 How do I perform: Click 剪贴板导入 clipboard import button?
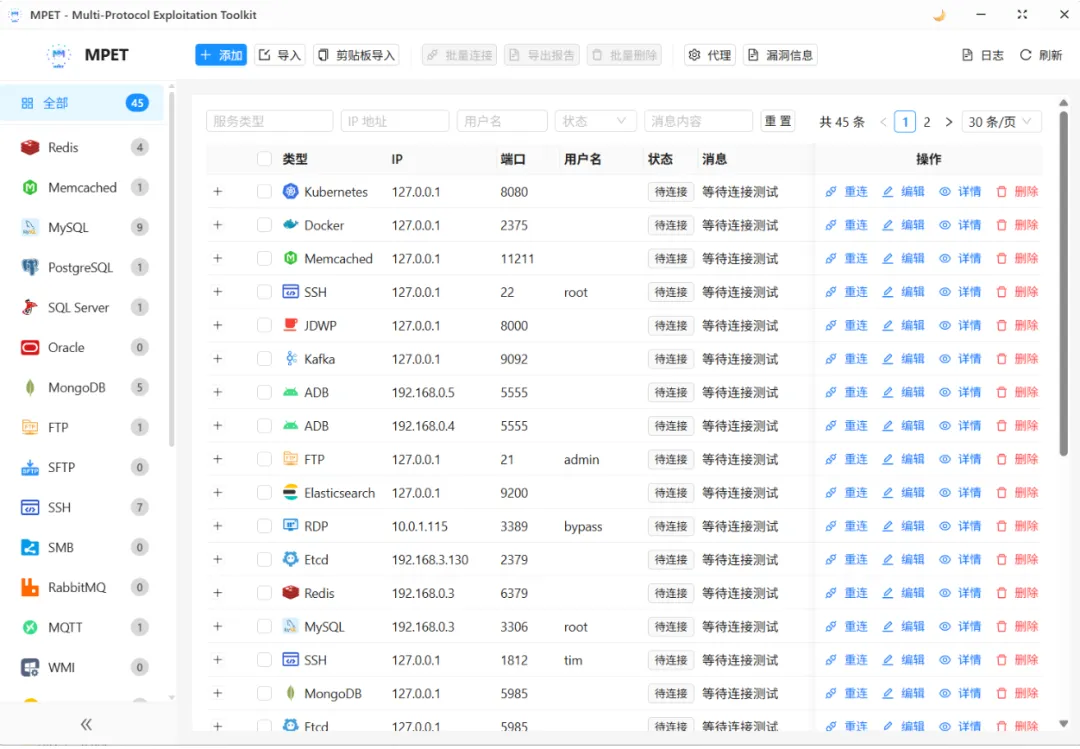click(x=356, y=55)
